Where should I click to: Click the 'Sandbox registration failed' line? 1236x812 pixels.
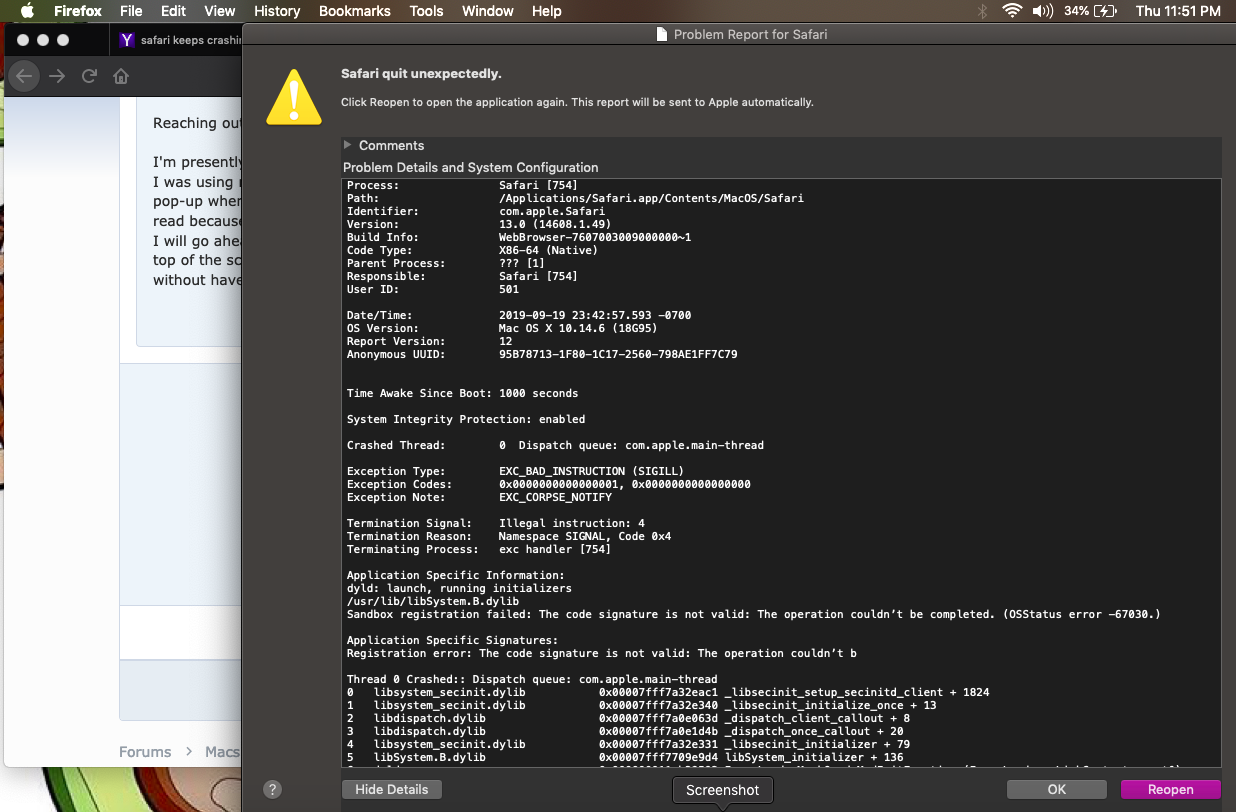tap(754, 614)
